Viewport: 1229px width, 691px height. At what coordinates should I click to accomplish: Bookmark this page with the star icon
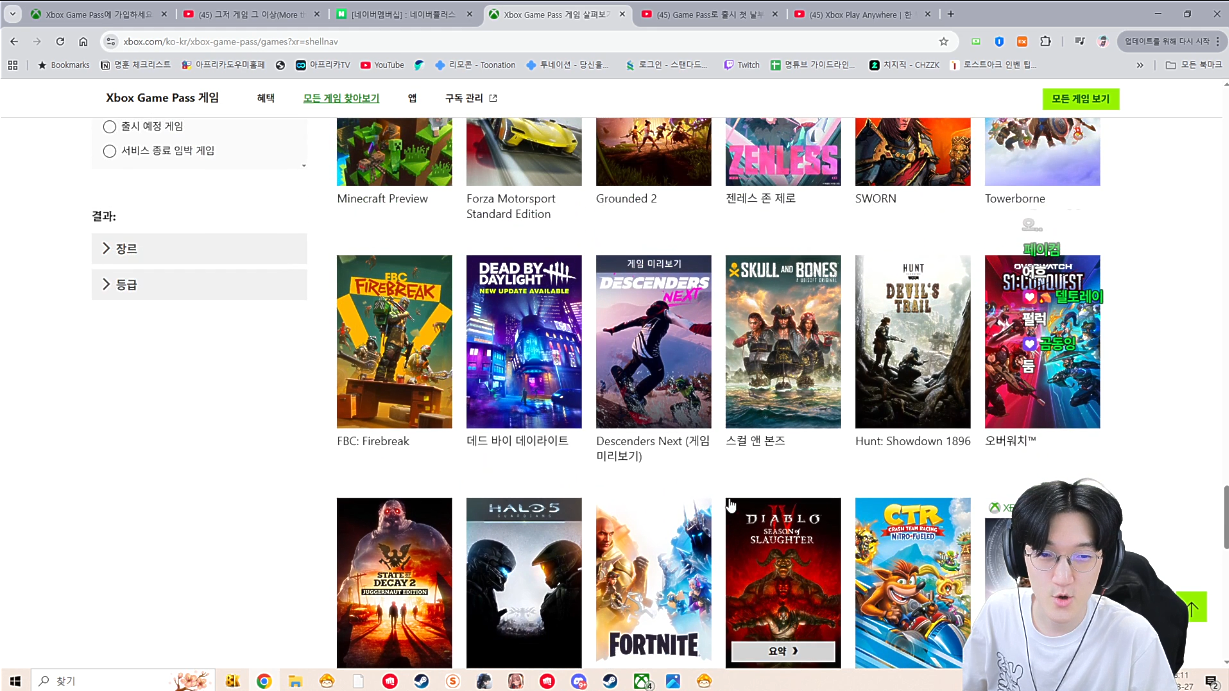pos(943,42)
